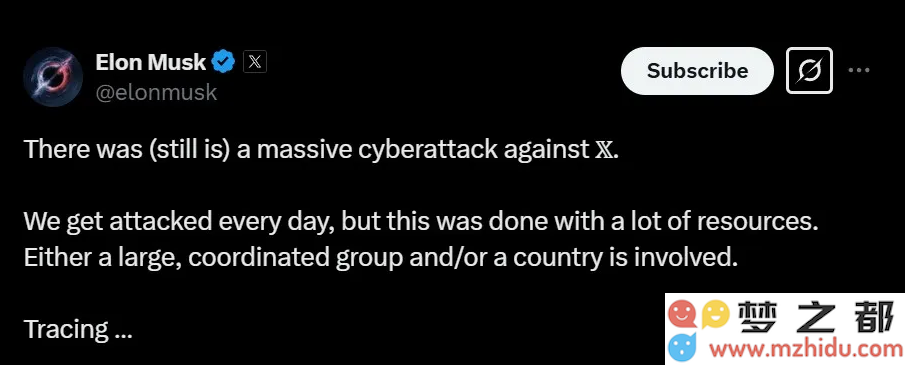The height and width of the screenshot is (365, 905).
Task: Click the 'Tracing ...' text
Action: click(78, 330)
